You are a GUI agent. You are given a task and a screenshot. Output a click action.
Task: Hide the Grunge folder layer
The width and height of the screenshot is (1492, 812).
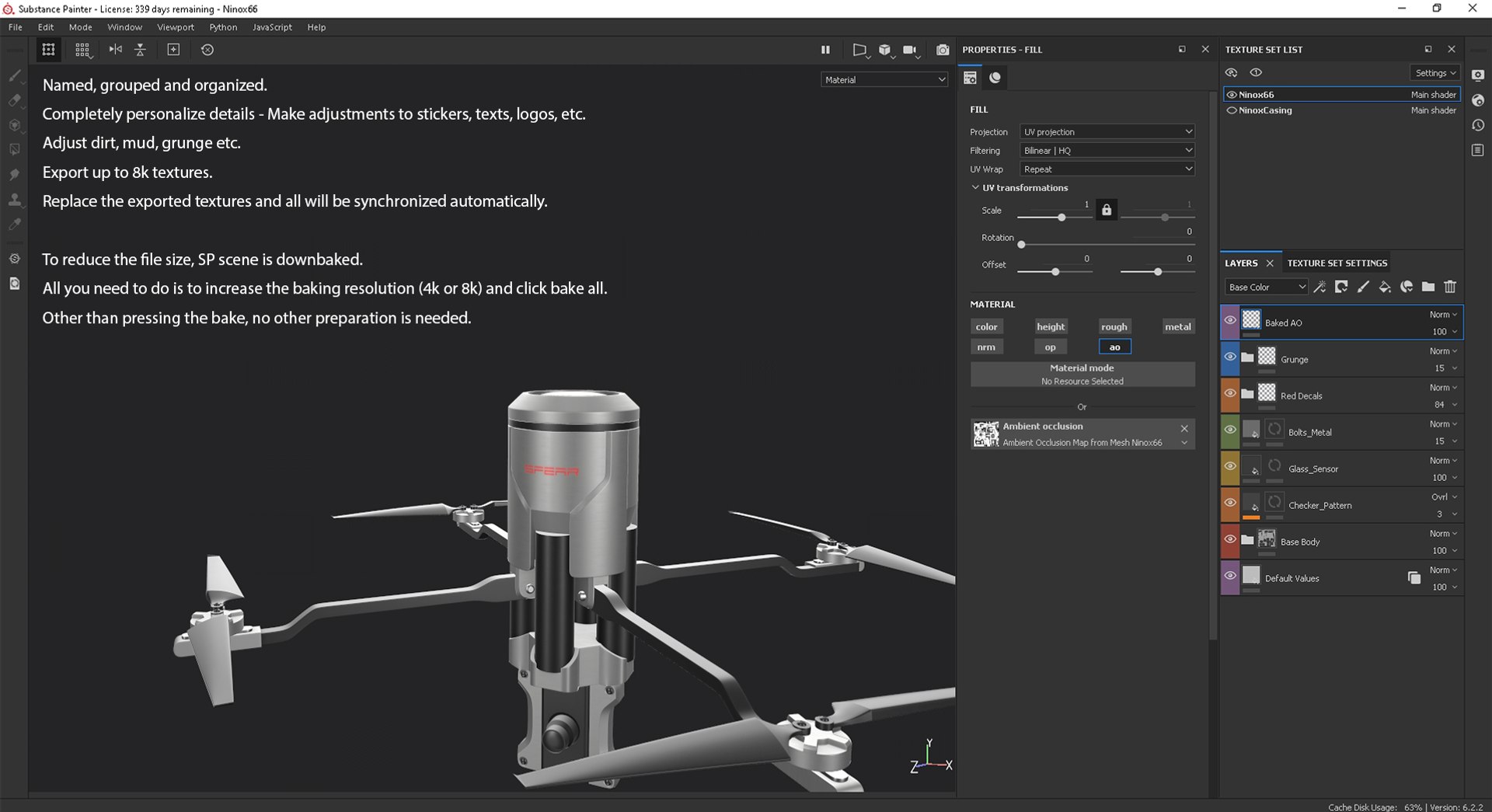(x=1230, y=357)
